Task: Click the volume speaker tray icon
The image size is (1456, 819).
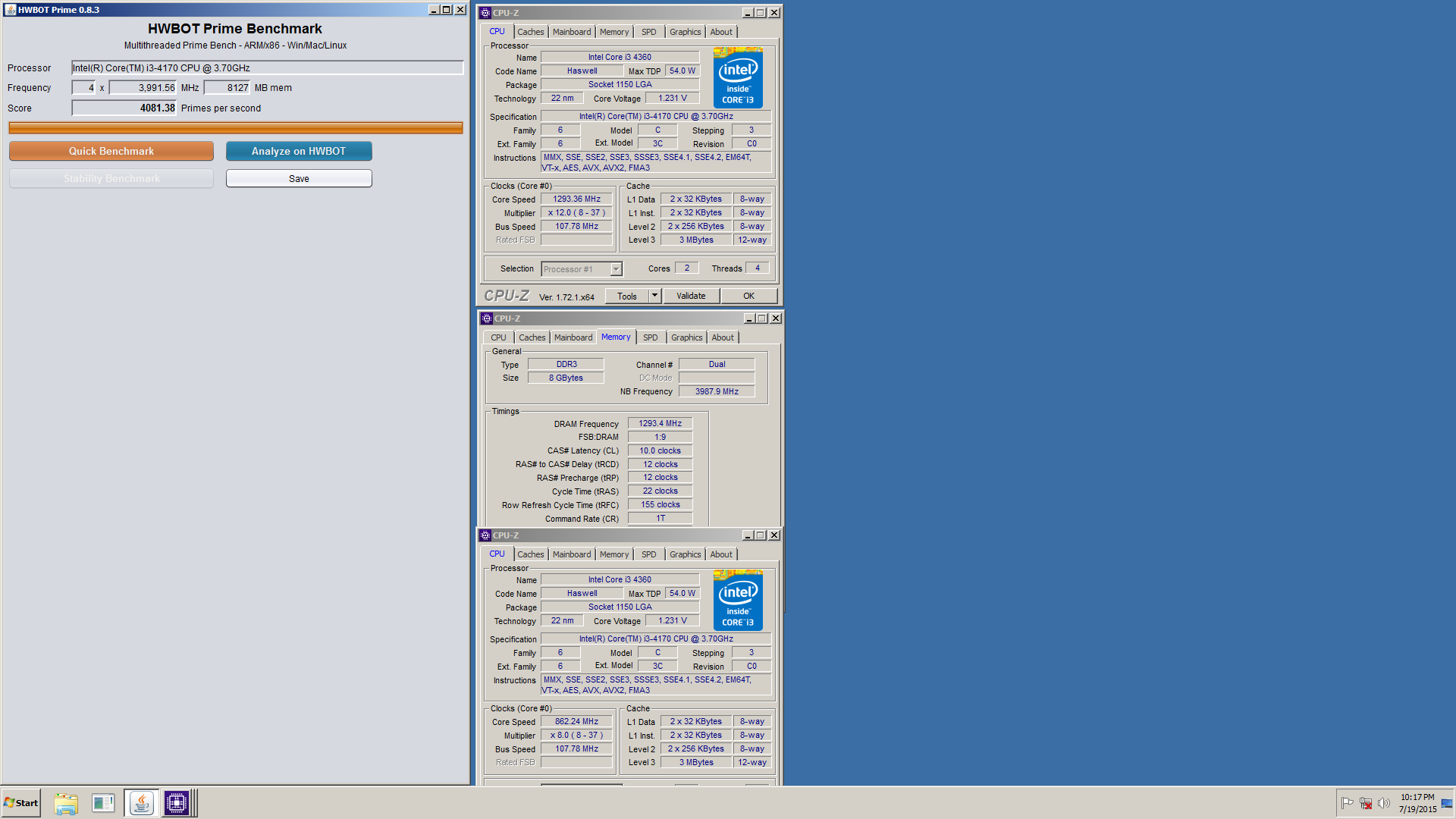Action: 1384,803
